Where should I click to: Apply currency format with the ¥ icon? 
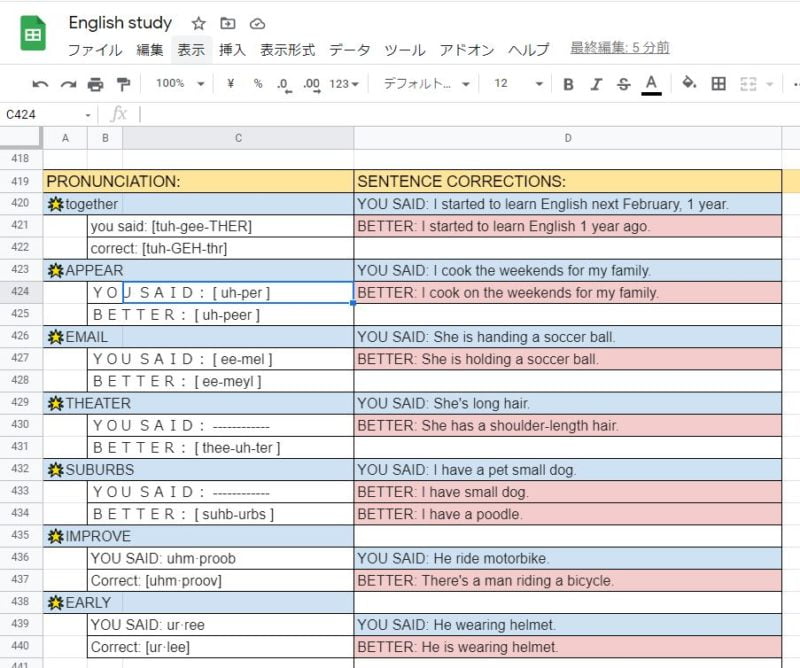pyautogui.click(x=228, y=84)
